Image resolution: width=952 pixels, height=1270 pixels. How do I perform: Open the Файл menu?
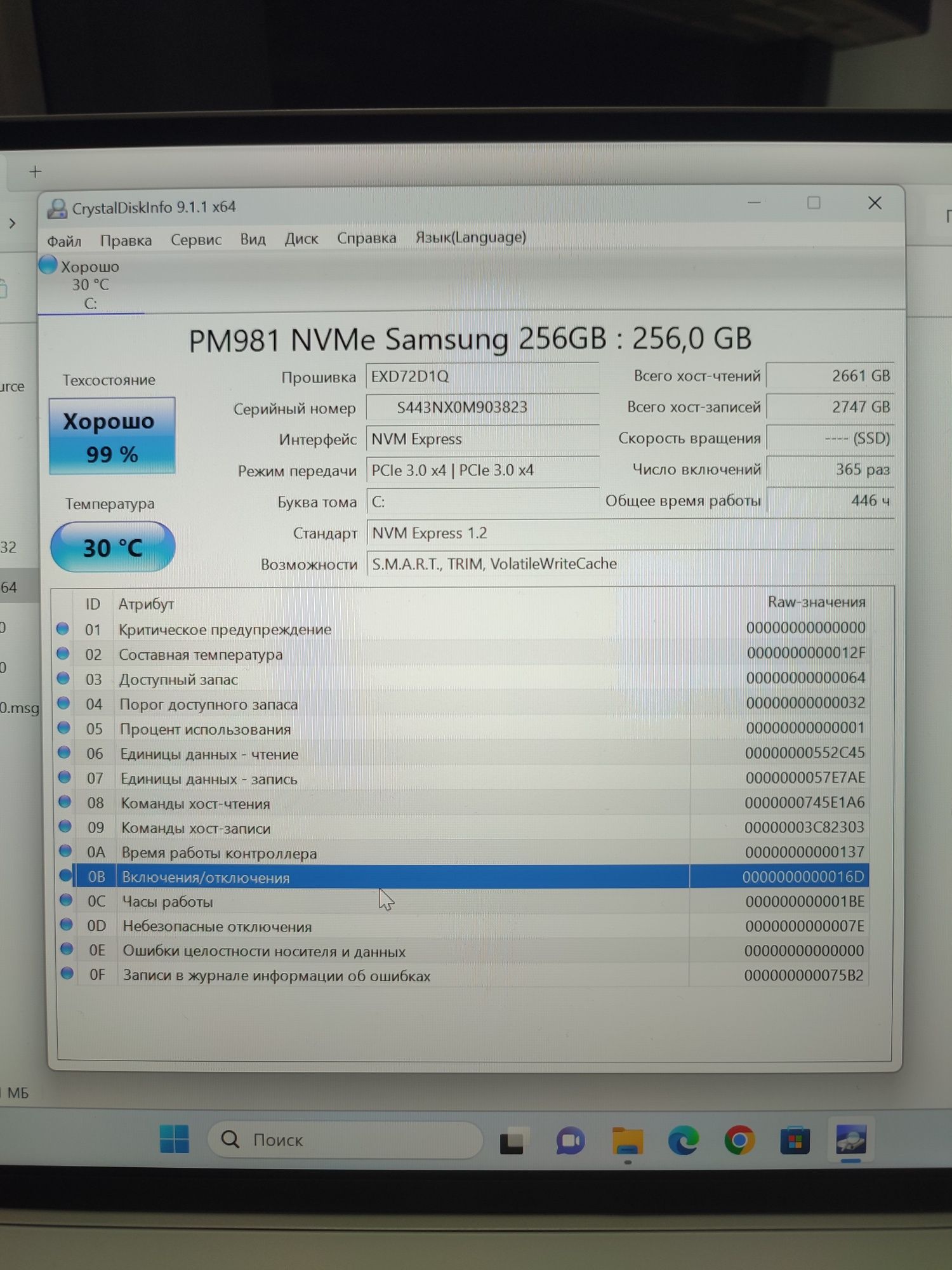coord(64,241)
